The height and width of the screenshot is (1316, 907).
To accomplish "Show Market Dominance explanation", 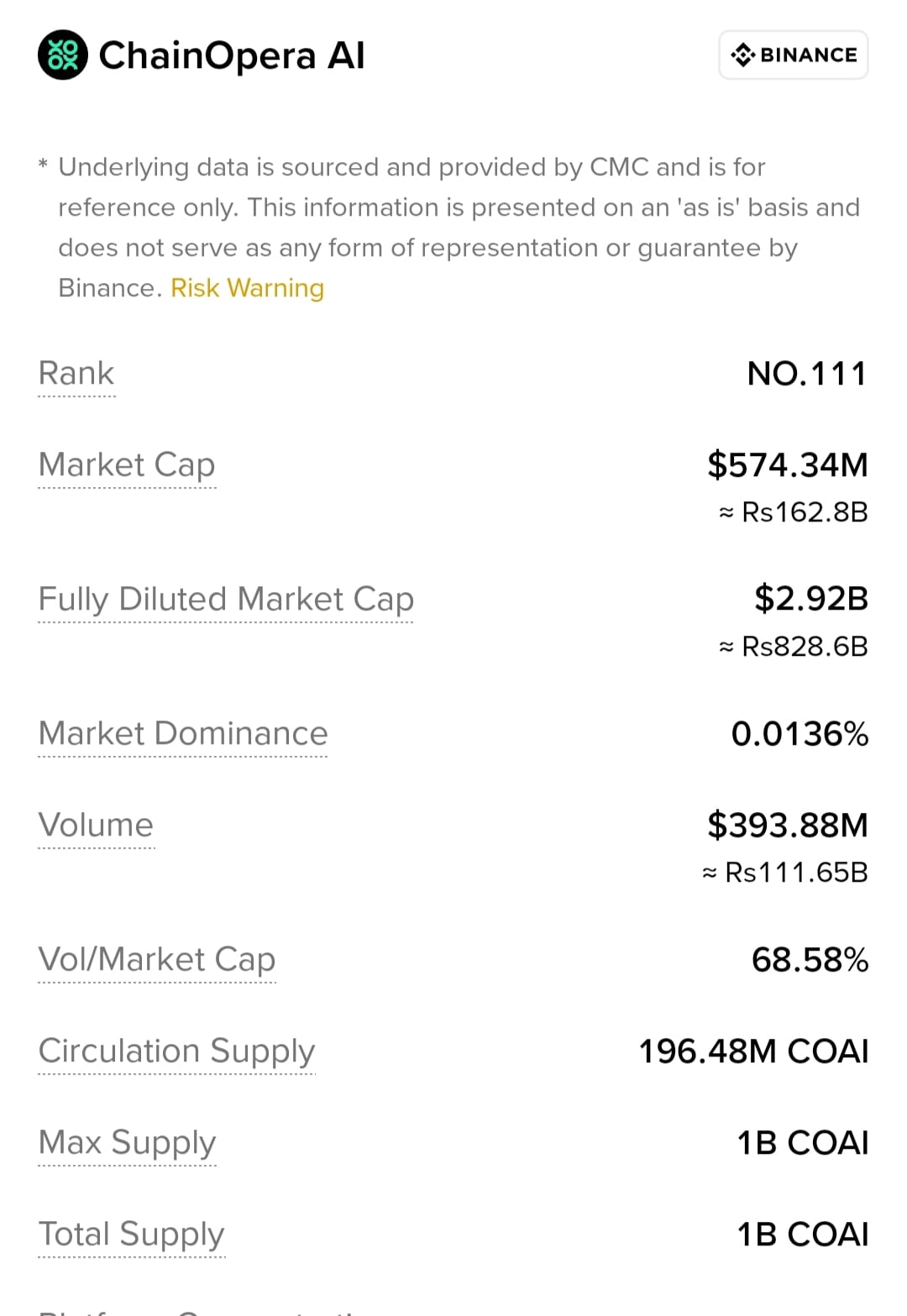I will pos(183,733).
